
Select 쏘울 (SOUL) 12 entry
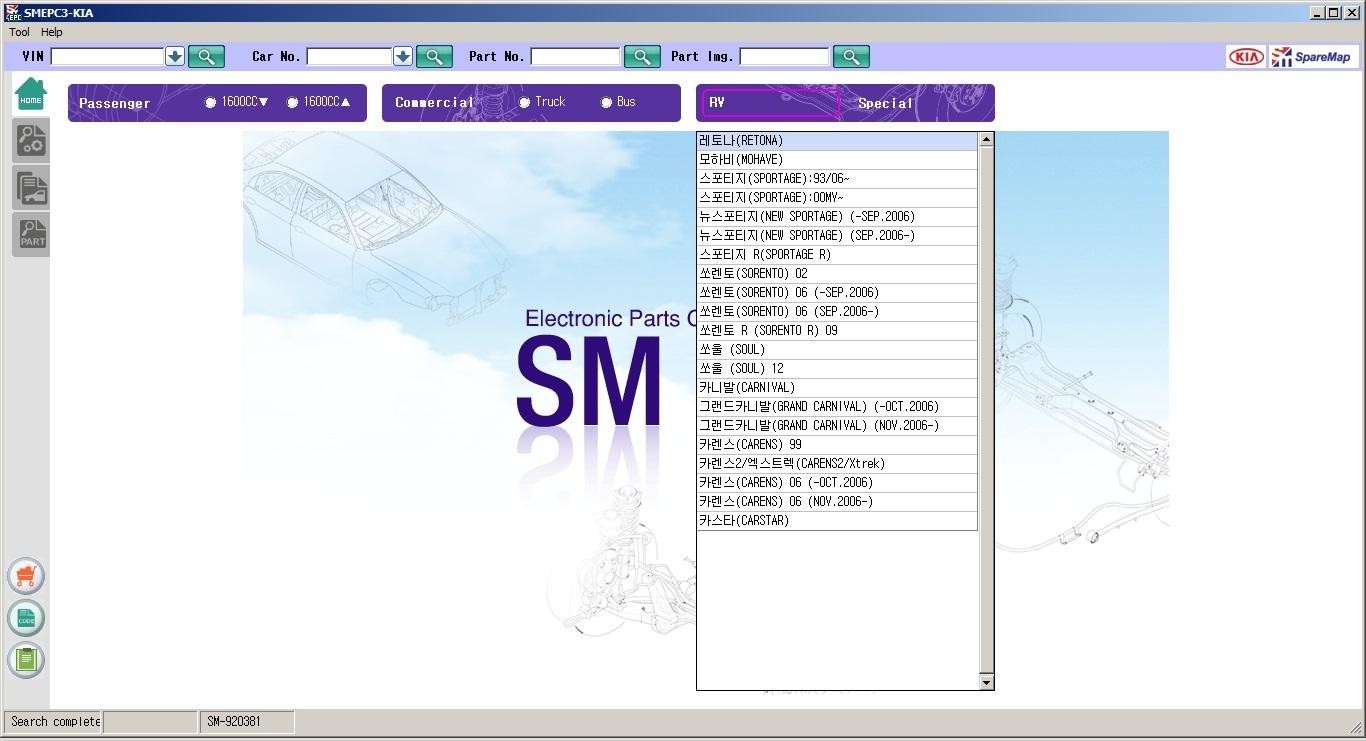837,369
